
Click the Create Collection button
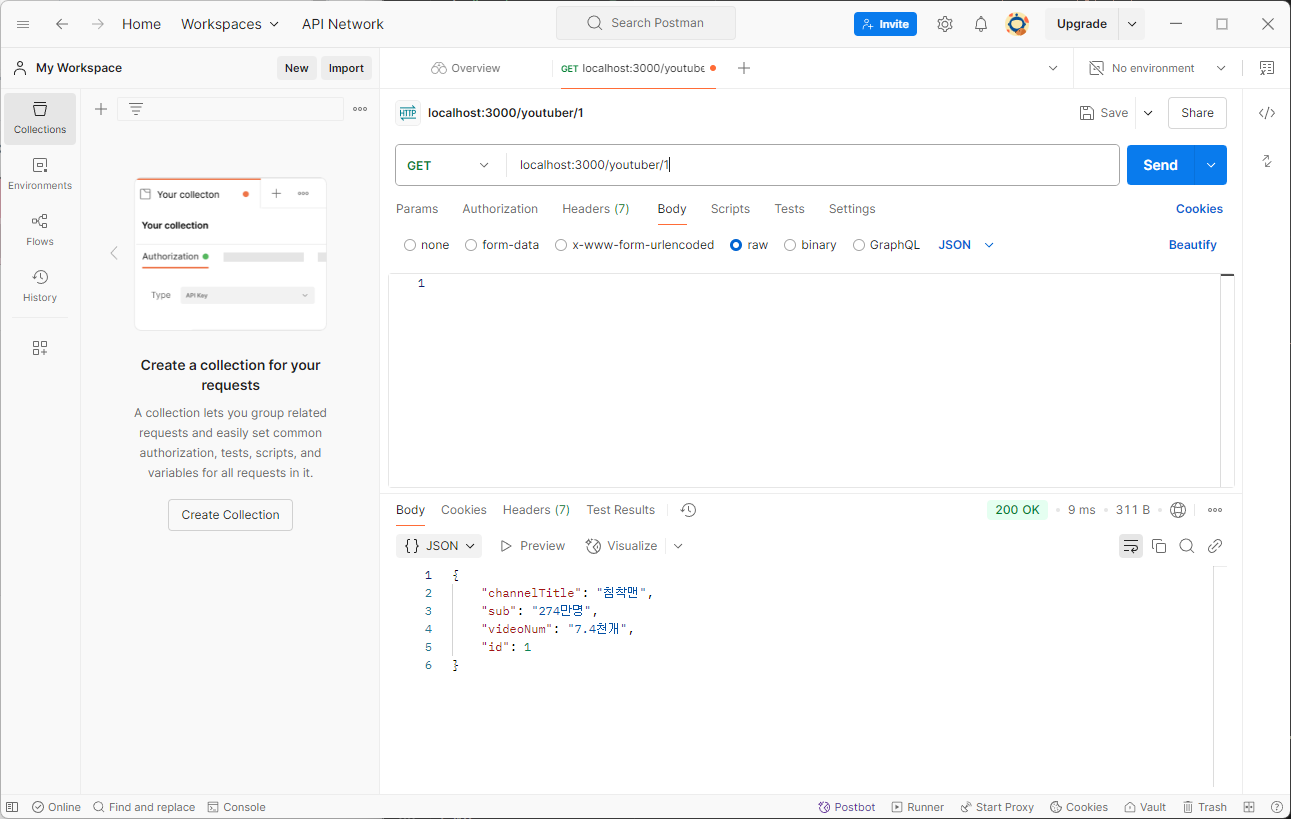click(230, 515)
